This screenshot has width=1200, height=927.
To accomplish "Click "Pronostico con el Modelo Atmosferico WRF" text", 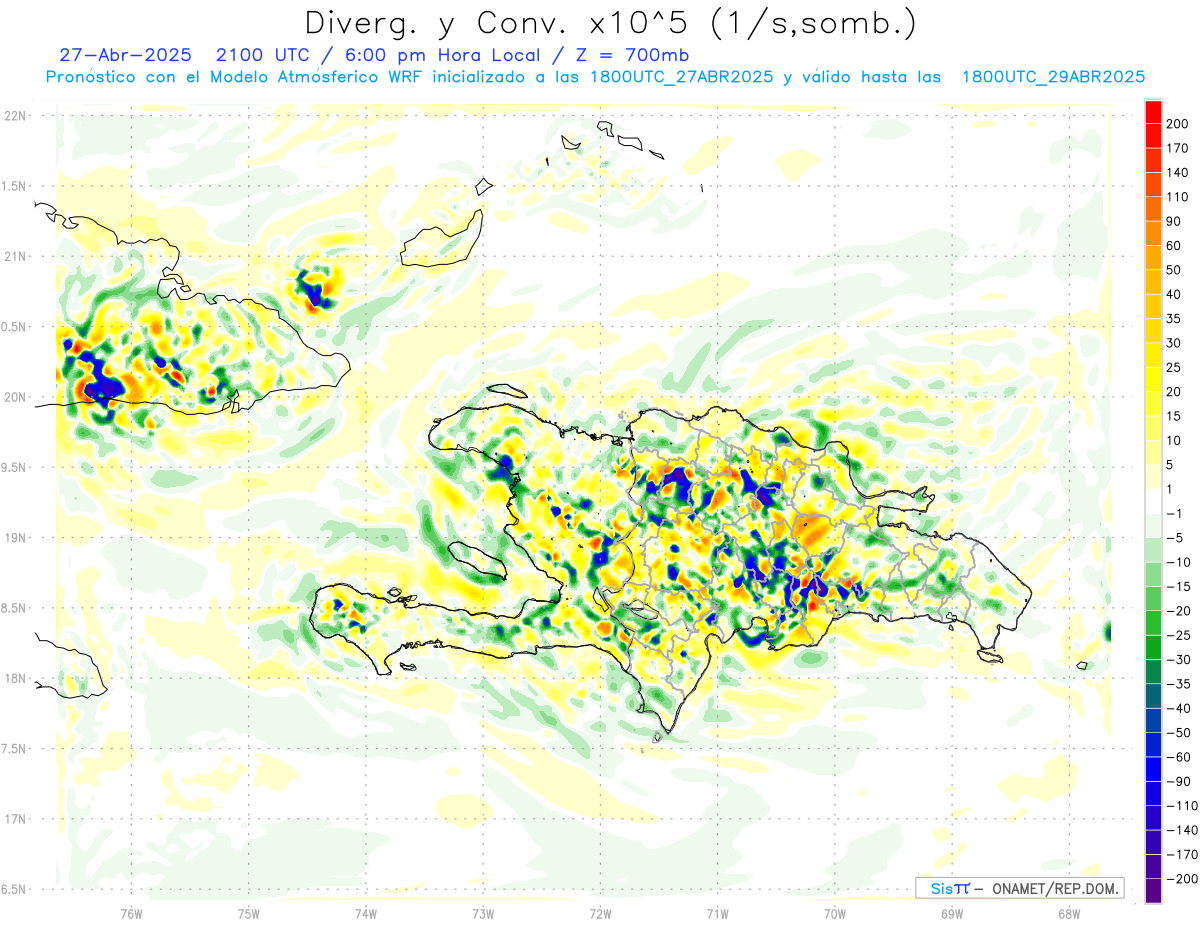I will pyautogui.click(x=235, y=77).
